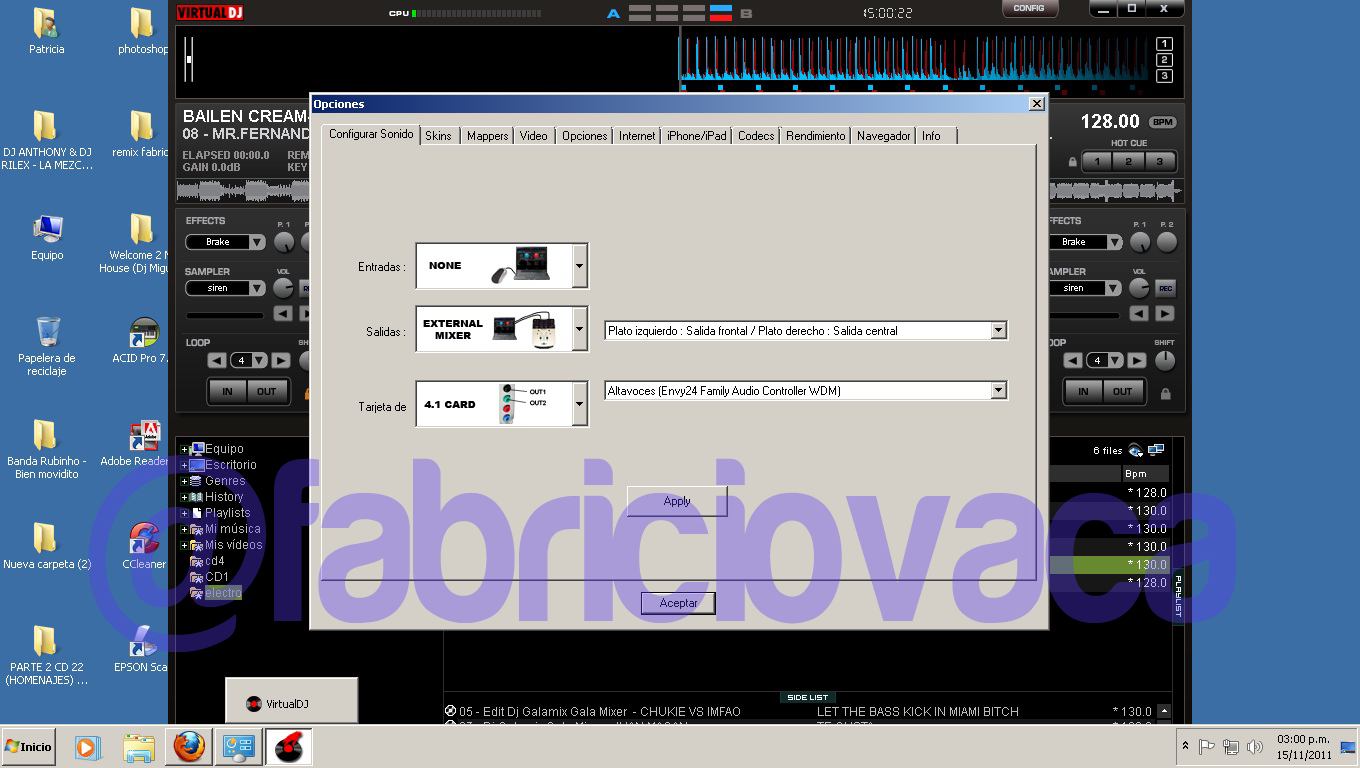This screenshot has height=768, width=1360.
Task: Open Firefox from the taskbar
Action: point(188,747)
